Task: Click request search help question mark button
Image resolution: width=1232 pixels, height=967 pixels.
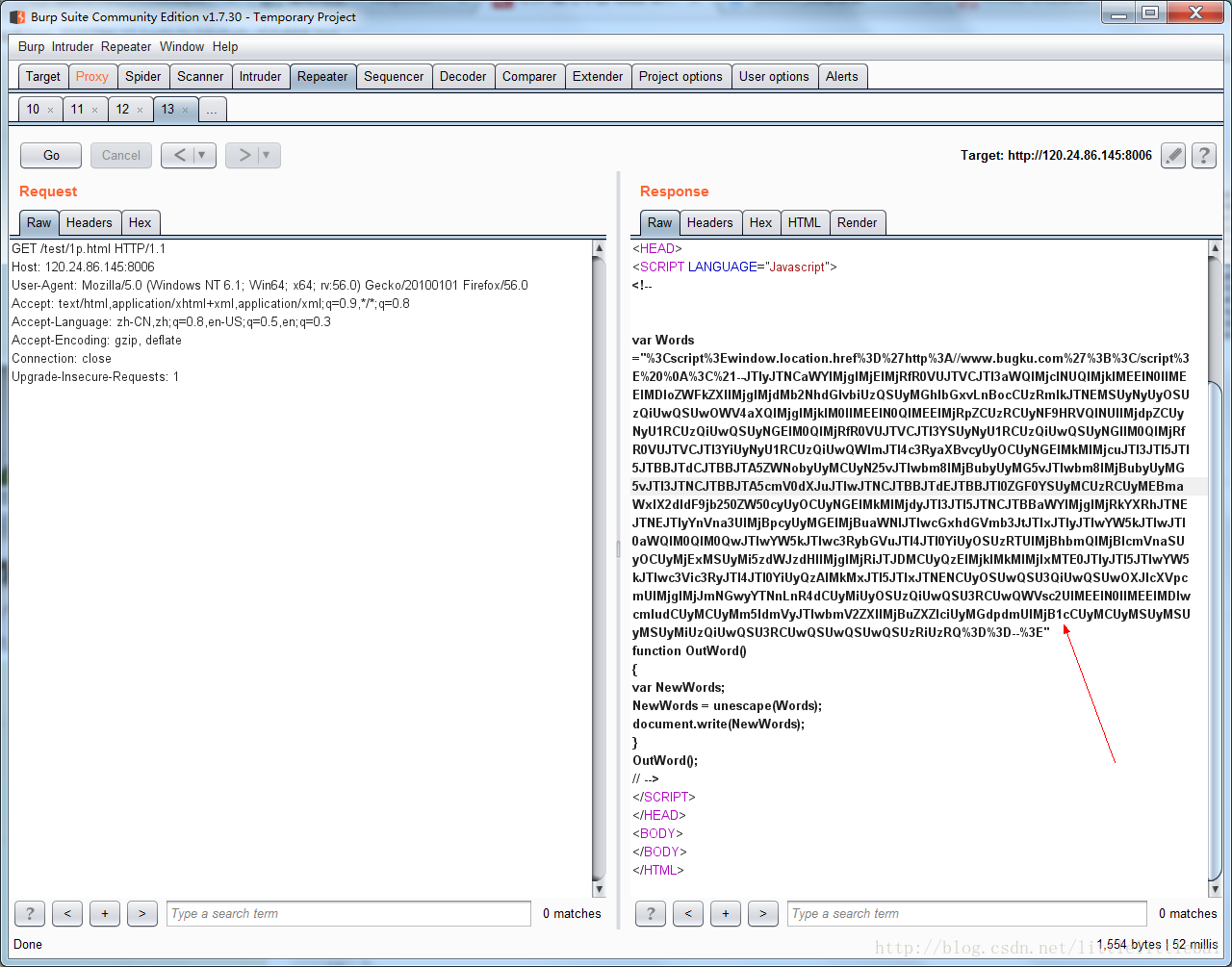Action: click(x=30, y=913)
